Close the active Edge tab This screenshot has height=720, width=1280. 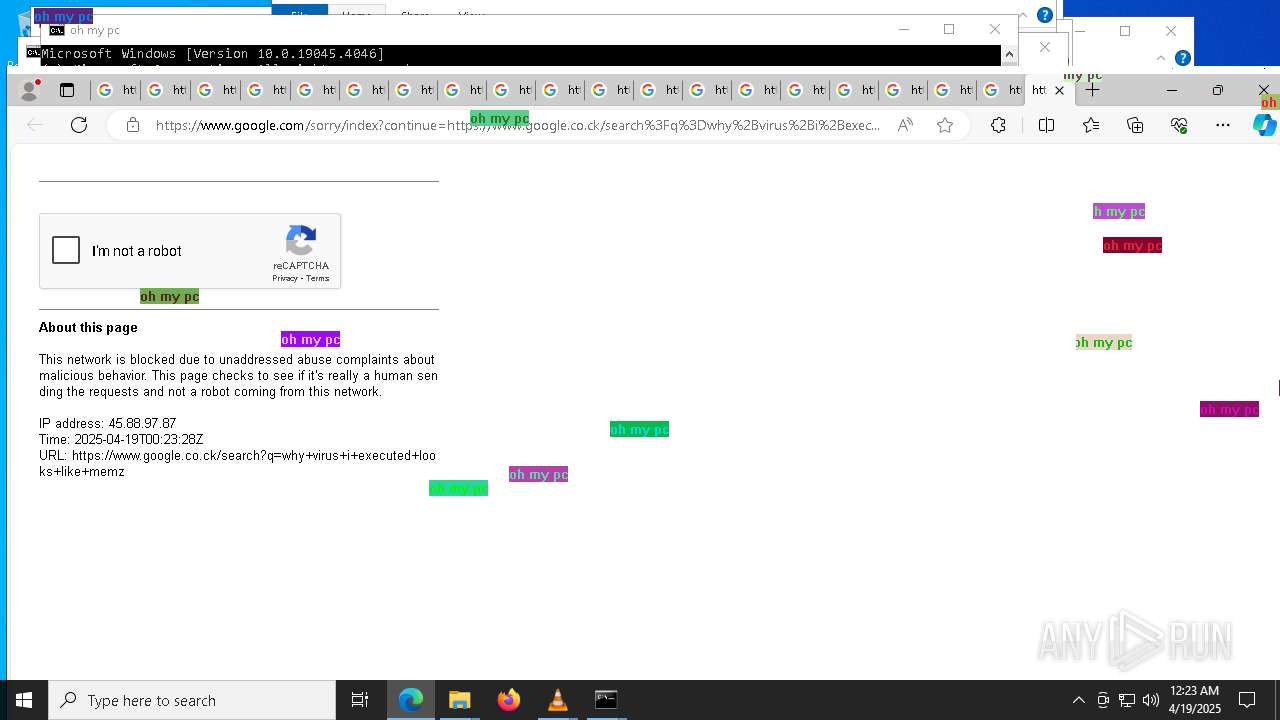tap(1060, 90)
